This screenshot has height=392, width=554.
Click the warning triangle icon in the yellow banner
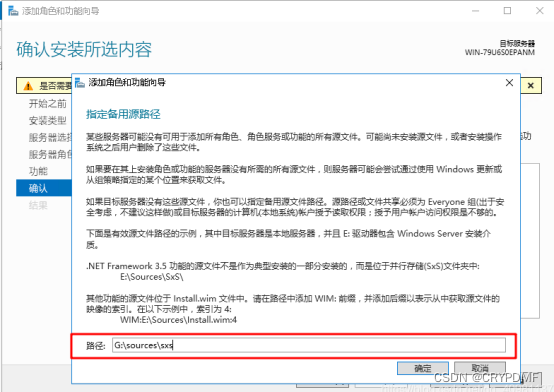[28, 86]
